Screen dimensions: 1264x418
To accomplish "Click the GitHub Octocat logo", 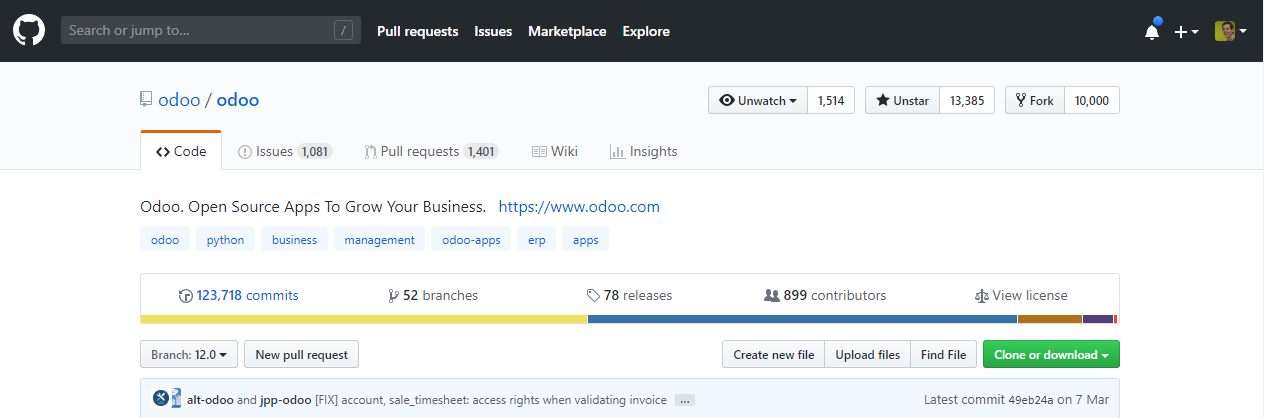I will pyautogui.click(x=29, y=31).
